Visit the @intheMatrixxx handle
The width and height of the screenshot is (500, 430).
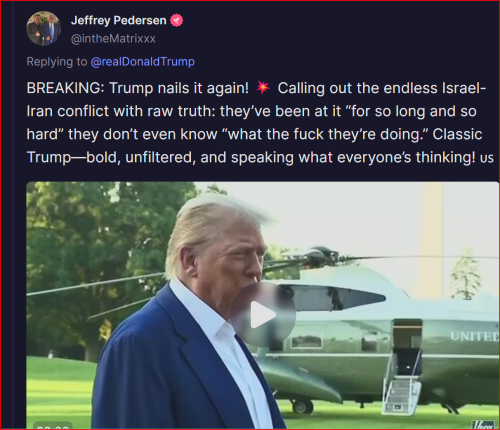click(113, 39)
